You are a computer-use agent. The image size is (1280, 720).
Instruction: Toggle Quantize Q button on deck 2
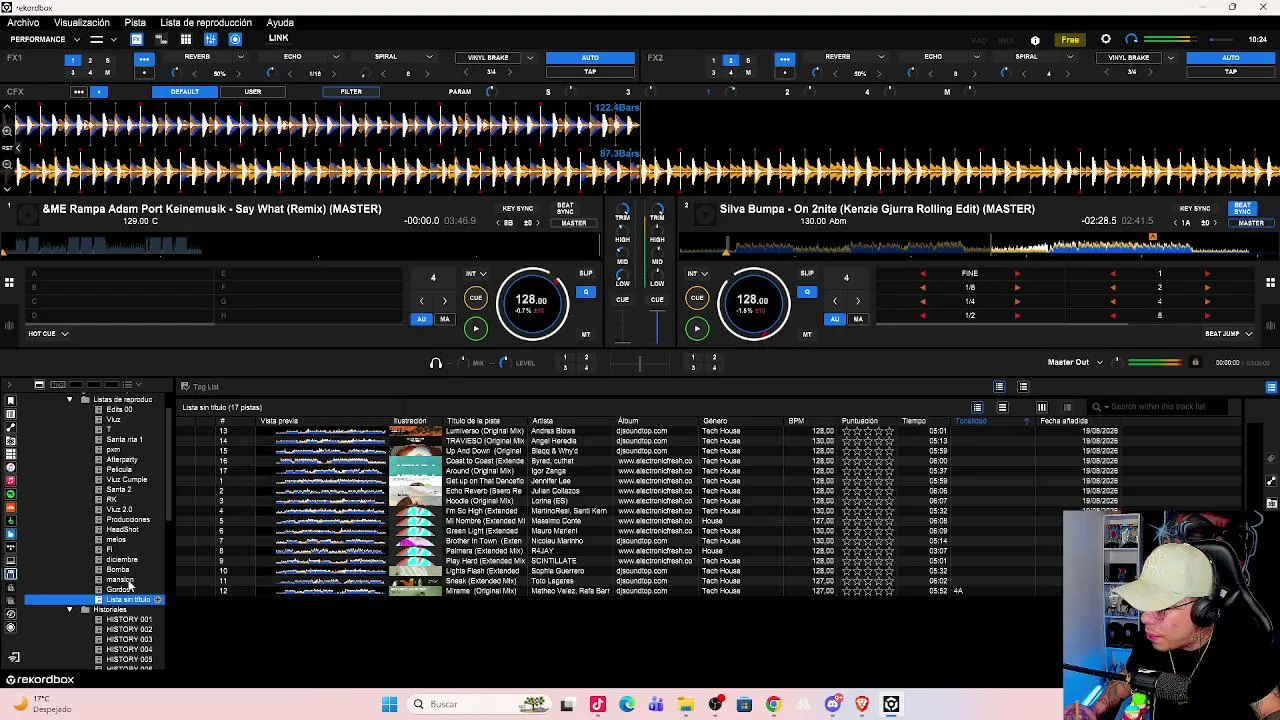pos(807,292)
